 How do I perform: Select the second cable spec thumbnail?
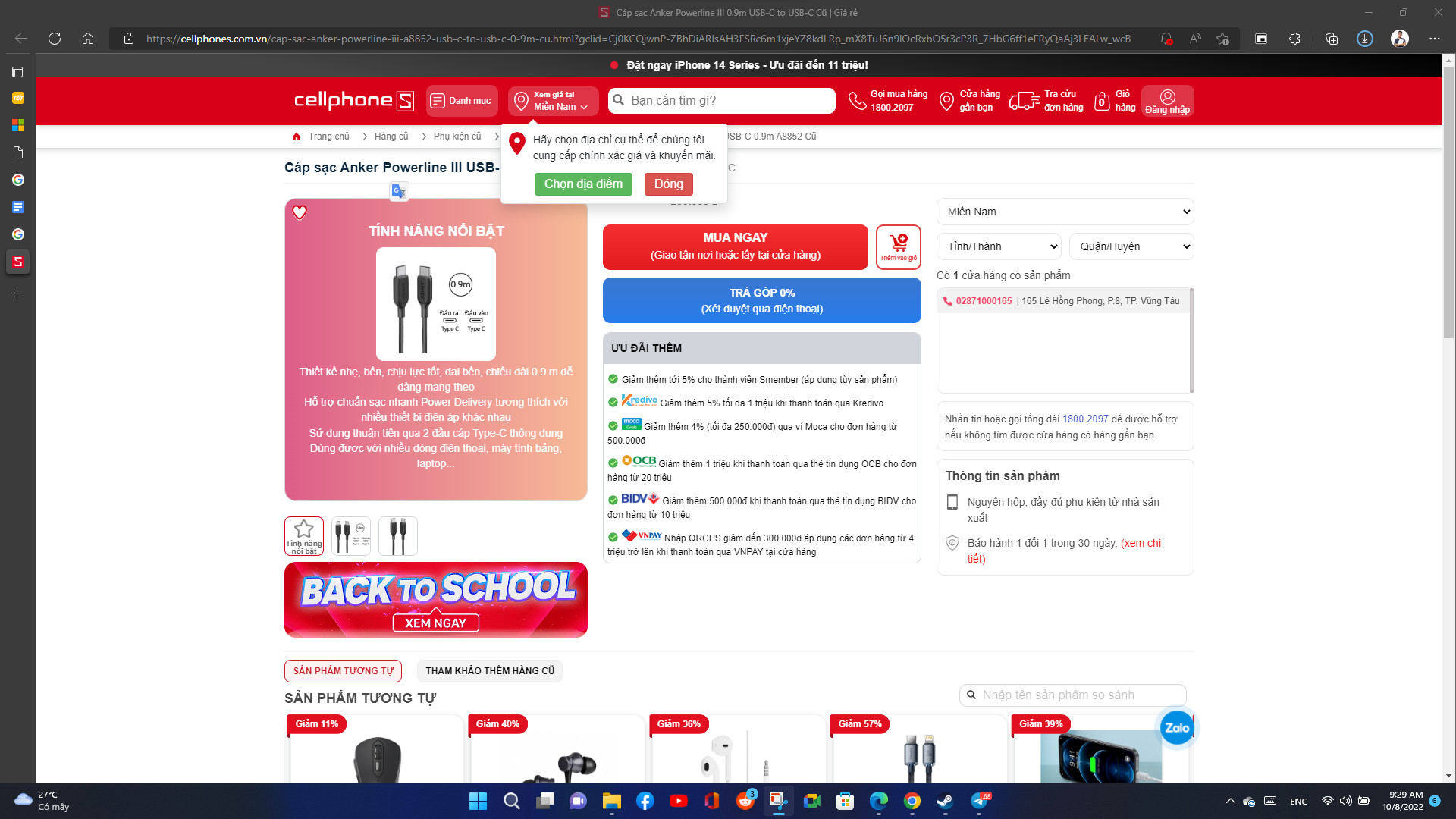(351, 536)
